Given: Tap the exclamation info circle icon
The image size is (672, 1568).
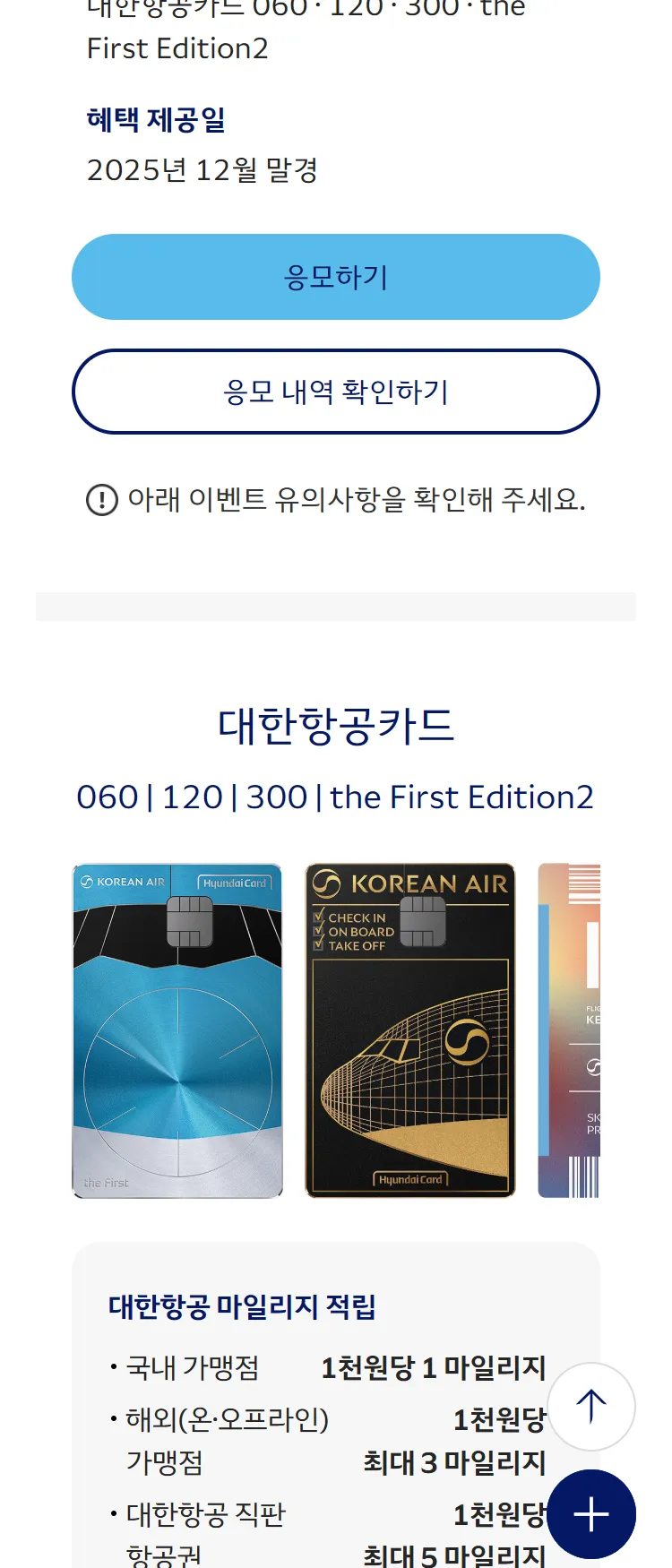Looking at the screenshot, I should pos(102,500).
